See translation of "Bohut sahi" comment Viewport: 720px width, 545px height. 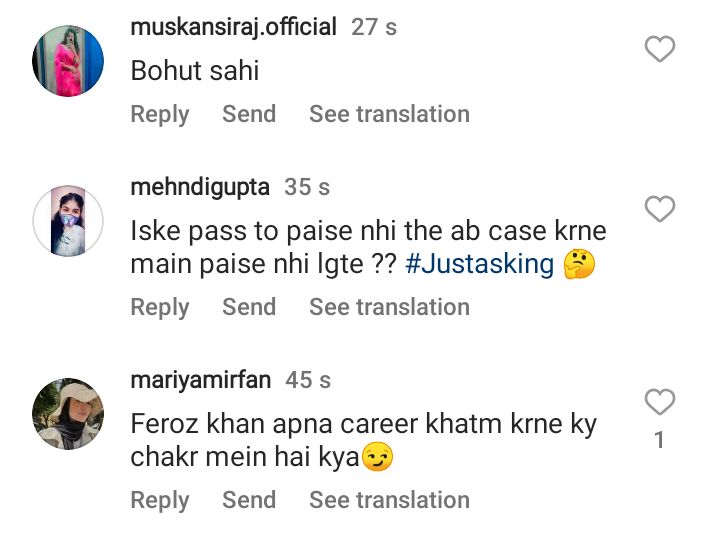389,114
